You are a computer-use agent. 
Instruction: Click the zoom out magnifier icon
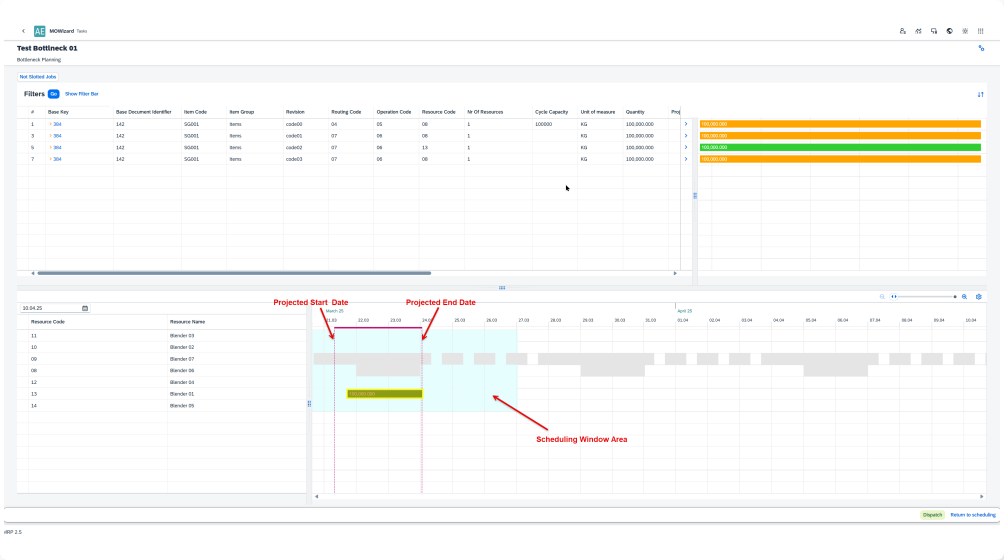882,296
